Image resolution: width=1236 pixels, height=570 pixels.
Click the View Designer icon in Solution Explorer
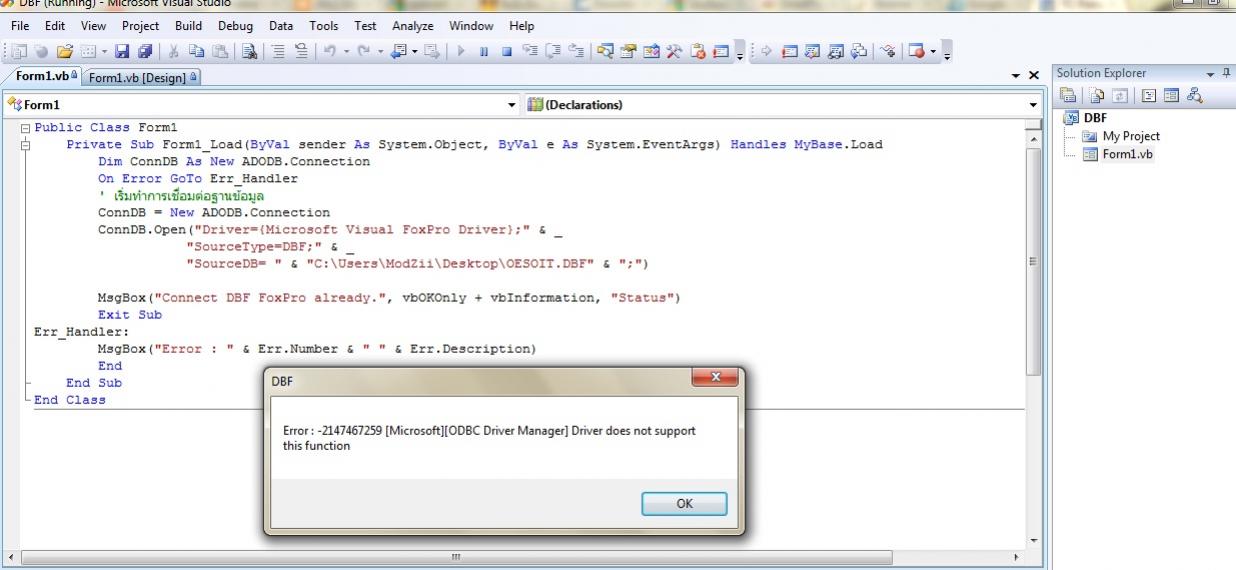click(x=1171, y=96)
